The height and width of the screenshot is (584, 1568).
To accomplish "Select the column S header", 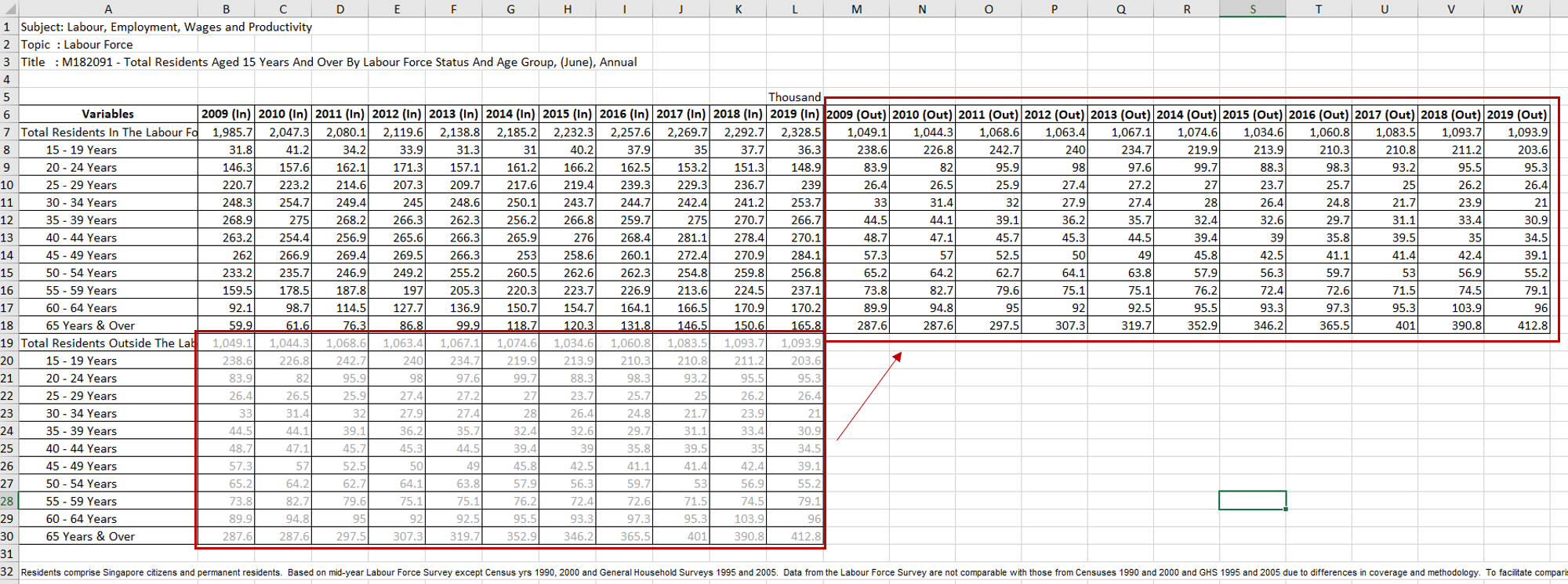I will [1252, 9].
